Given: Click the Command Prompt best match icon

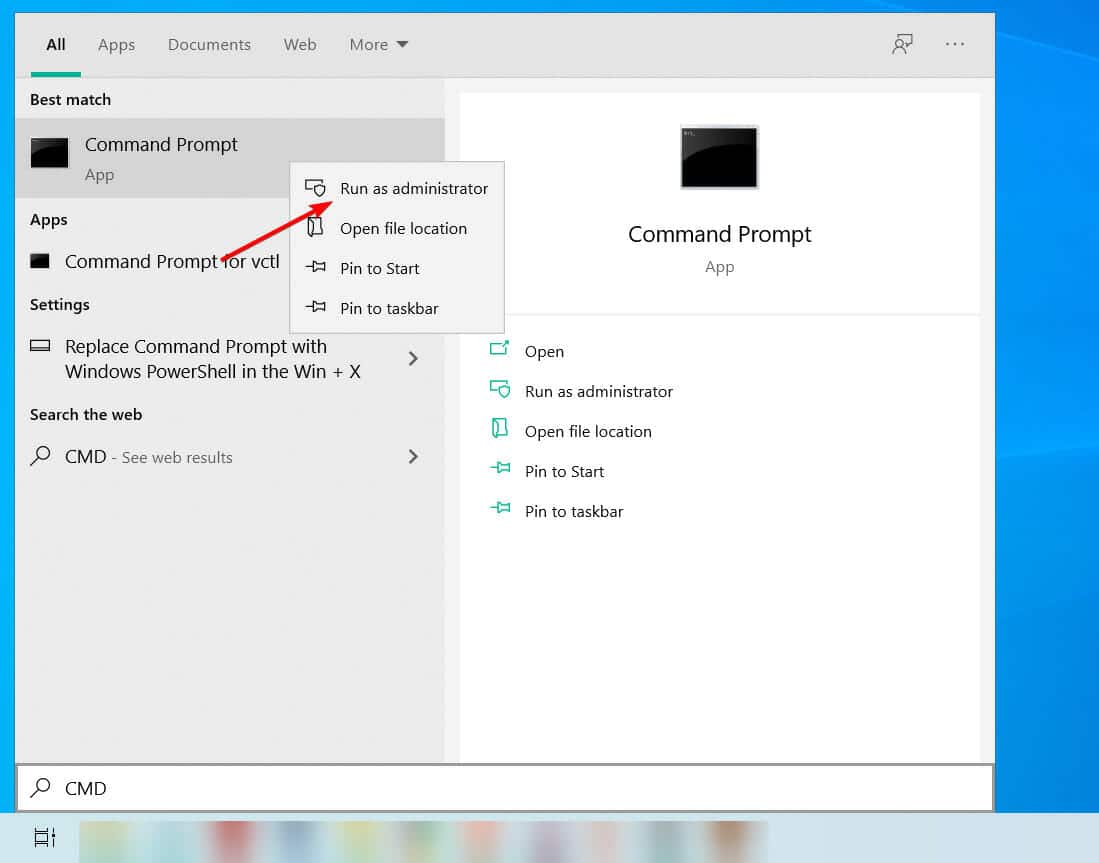Looking at the screenshot, I should point(50,152).
